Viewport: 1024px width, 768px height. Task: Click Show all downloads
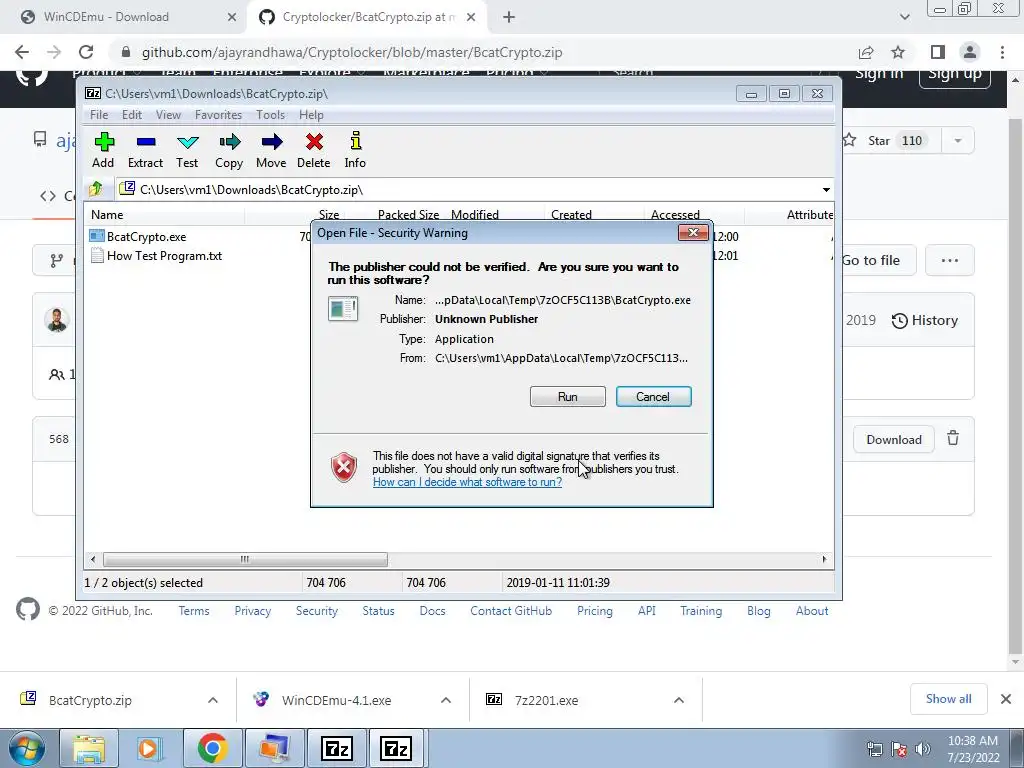click(948, 699)
